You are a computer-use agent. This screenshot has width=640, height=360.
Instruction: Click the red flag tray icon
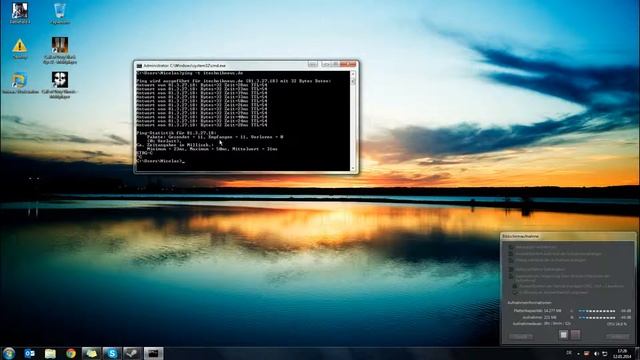point(587,353)
